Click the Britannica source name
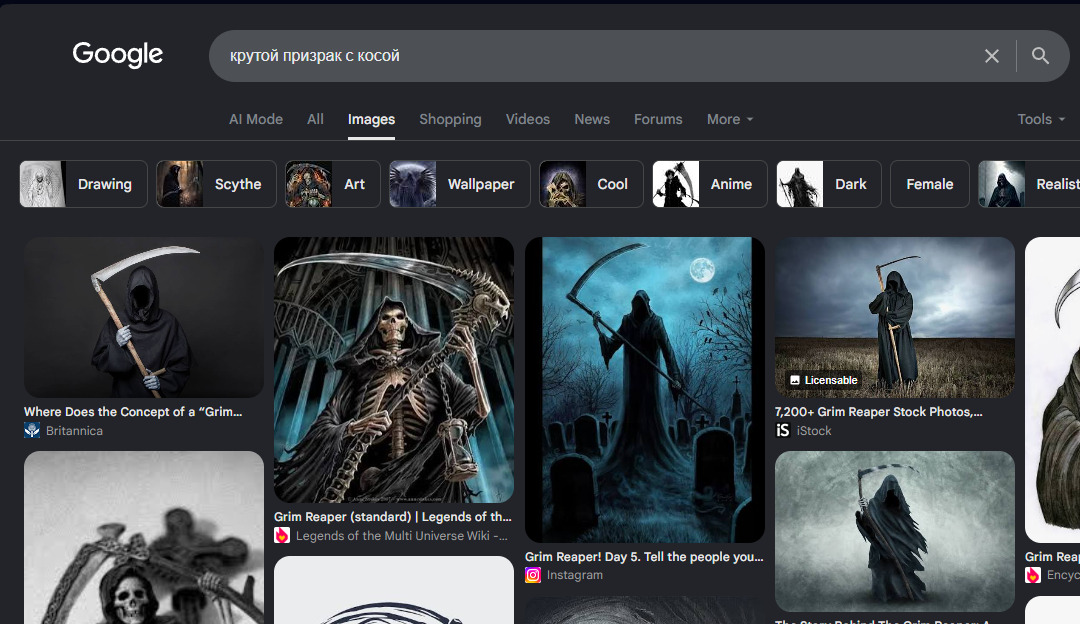1080x624 pixels. click(x=74, y=430)
